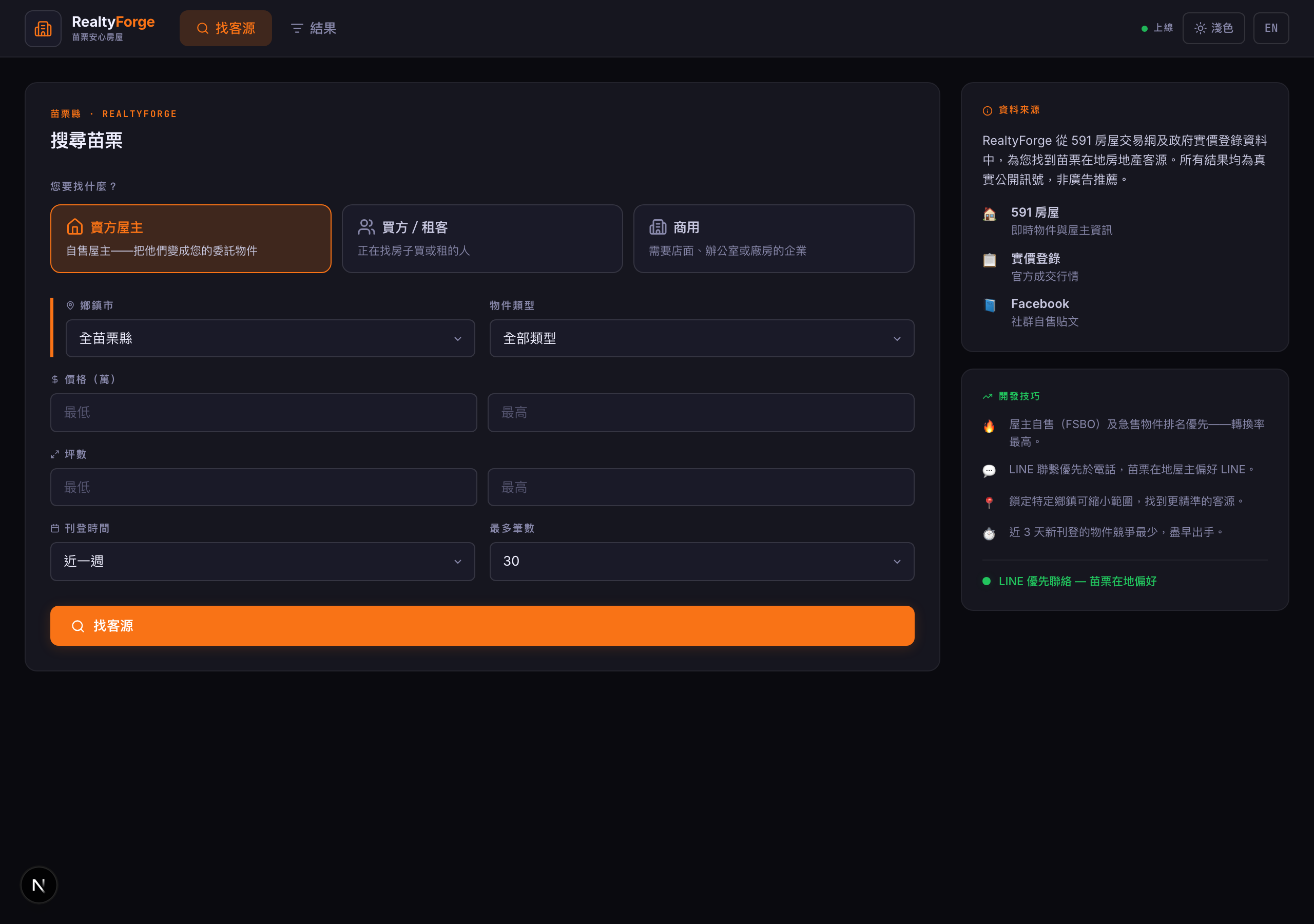Click the 上線 status text
Screen dimensions: 1314x924
(x=1163, y=28)
